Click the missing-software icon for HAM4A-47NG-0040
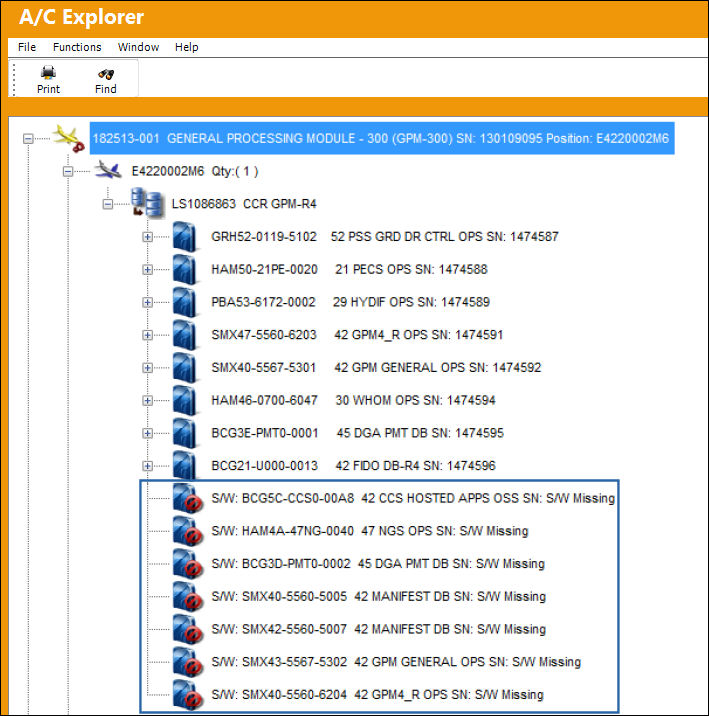 [x=188, y=531]
